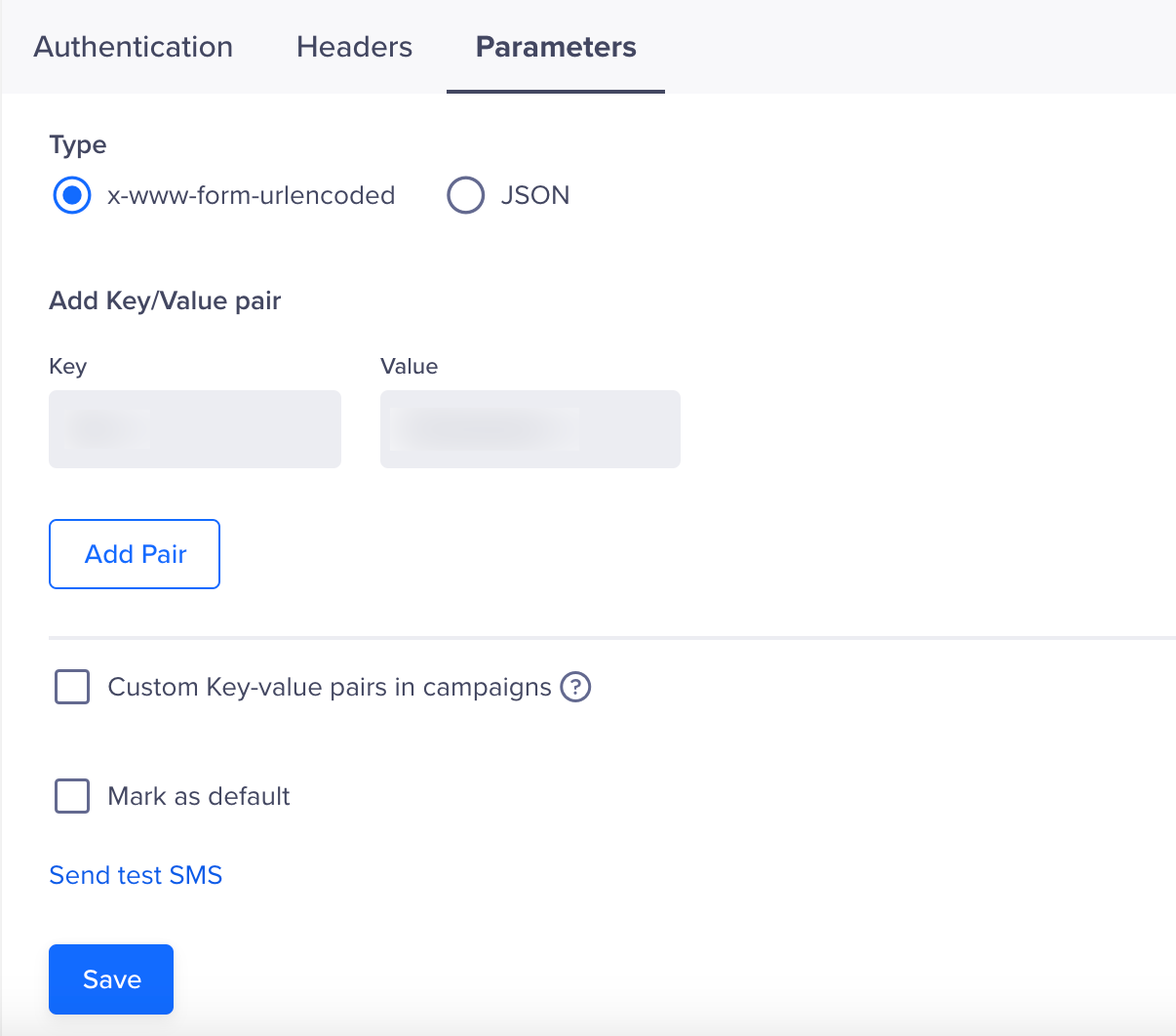
Task: Select the Parameters tab
Action: [x=556, y=47]
